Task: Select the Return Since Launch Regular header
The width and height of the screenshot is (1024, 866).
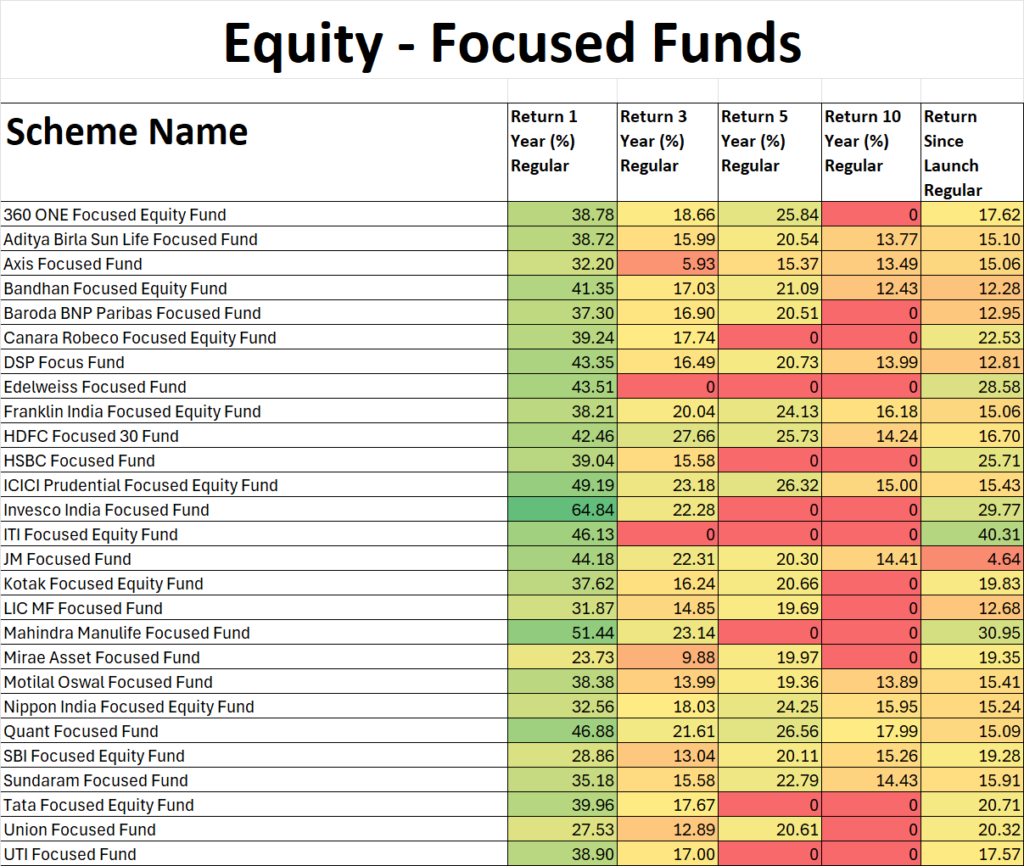Action: [x=972, y=152]
